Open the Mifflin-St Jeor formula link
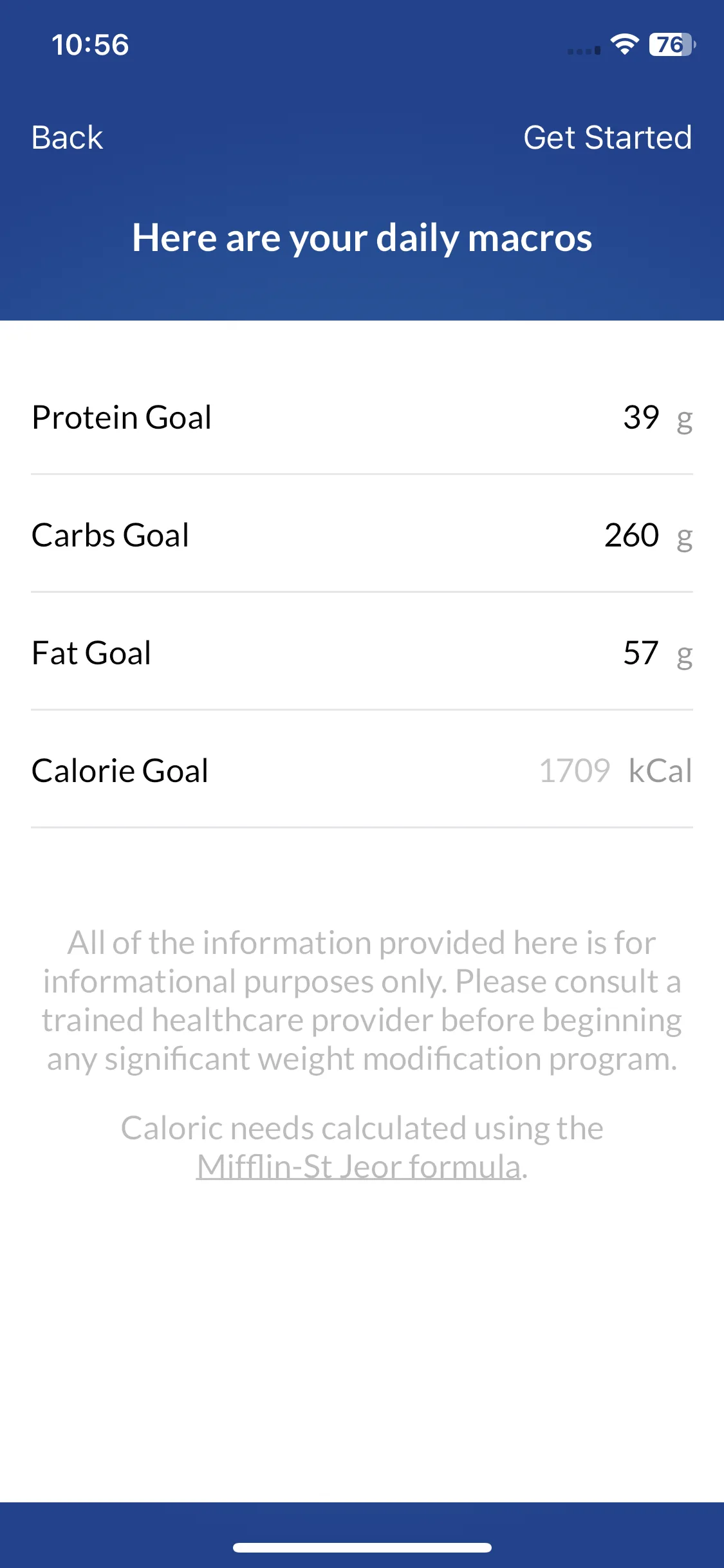The image size is (724, 1568). point(358,1166)
